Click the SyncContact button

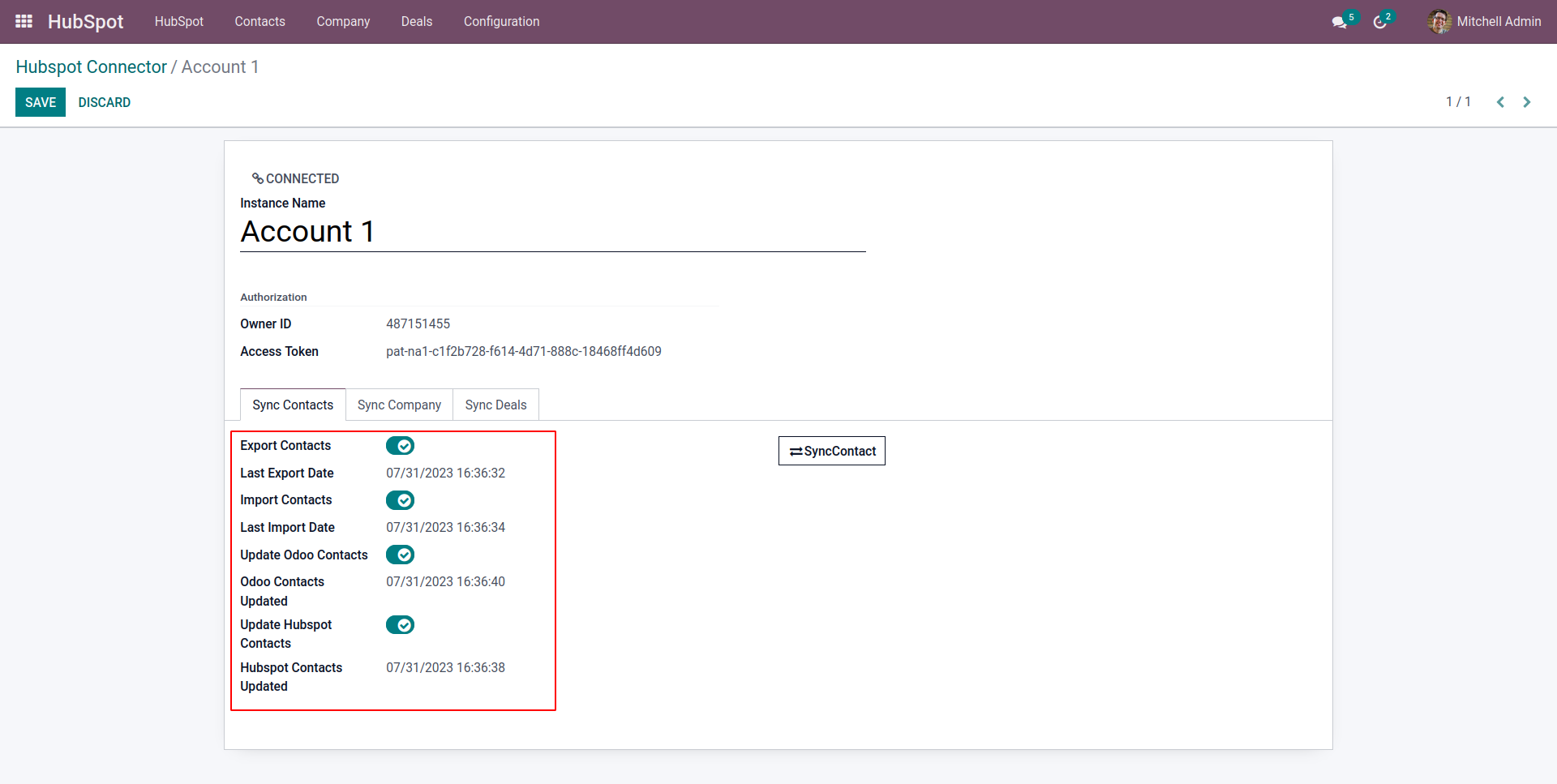point(832,451)
